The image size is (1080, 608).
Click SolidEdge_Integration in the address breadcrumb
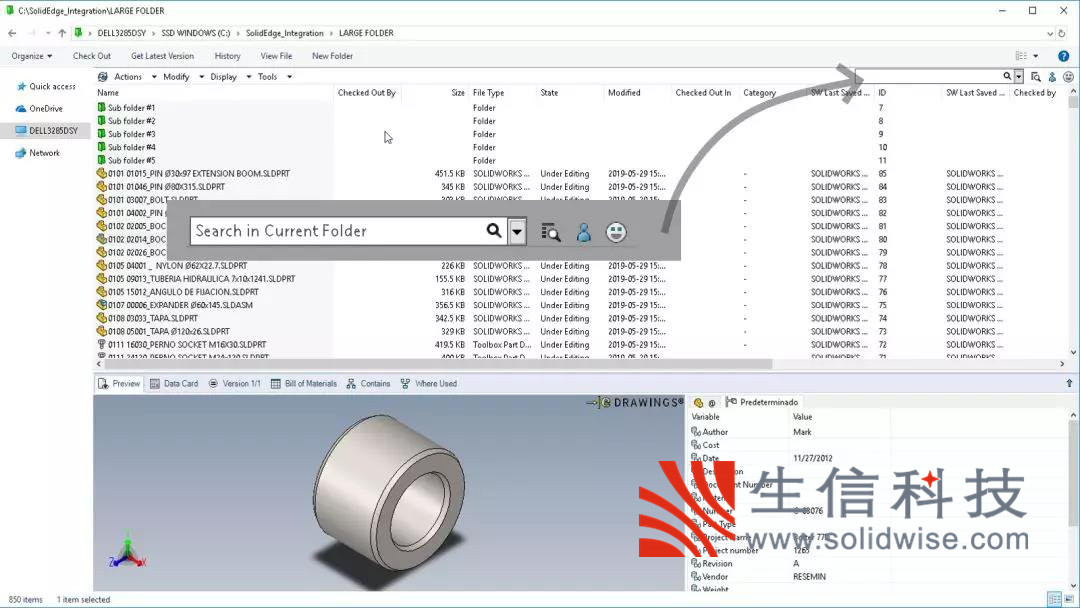click(x=284, y=33)
